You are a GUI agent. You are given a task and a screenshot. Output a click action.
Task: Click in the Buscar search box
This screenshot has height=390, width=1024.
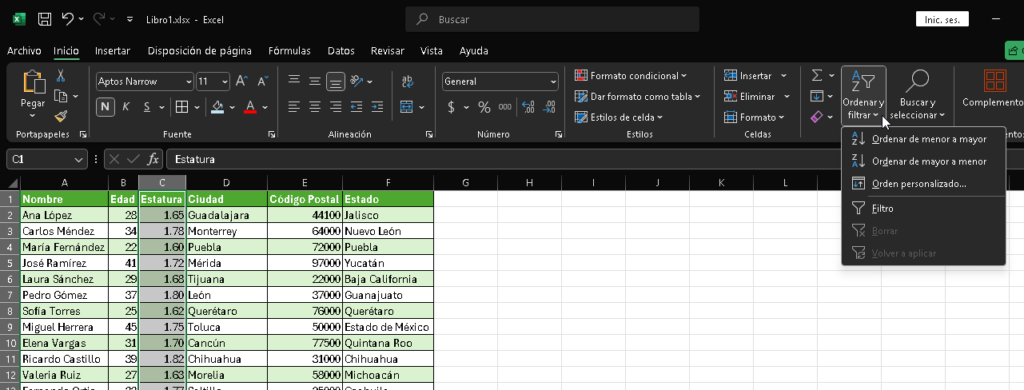(x=552, y=20)
